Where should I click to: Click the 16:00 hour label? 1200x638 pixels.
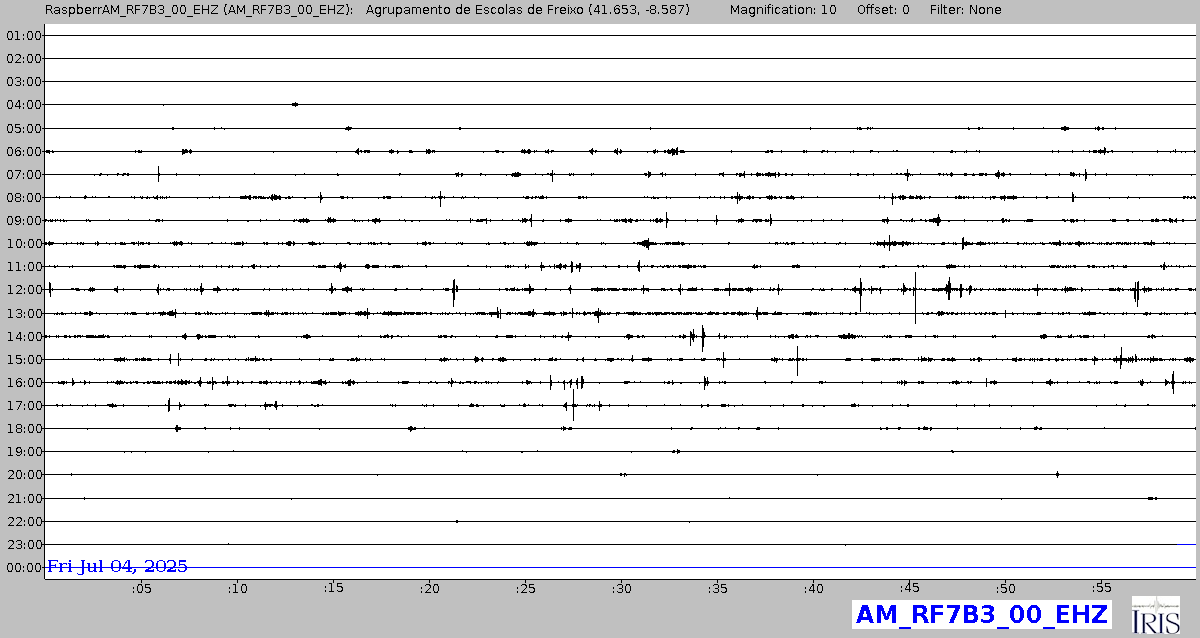tap(23, 382)
